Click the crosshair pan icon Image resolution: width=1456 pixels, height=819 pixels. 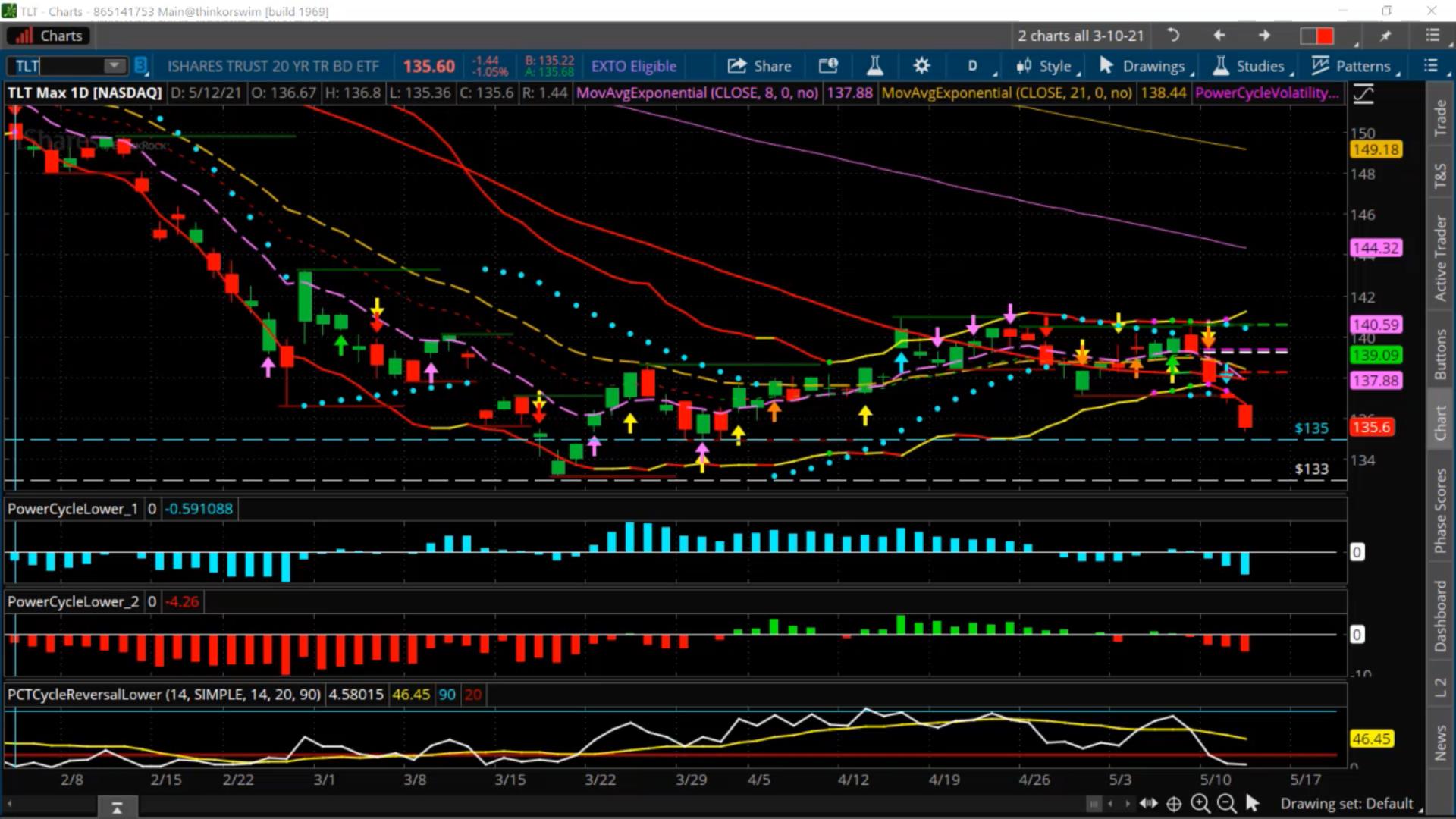pyautogui.click(x=1174, y=803)
